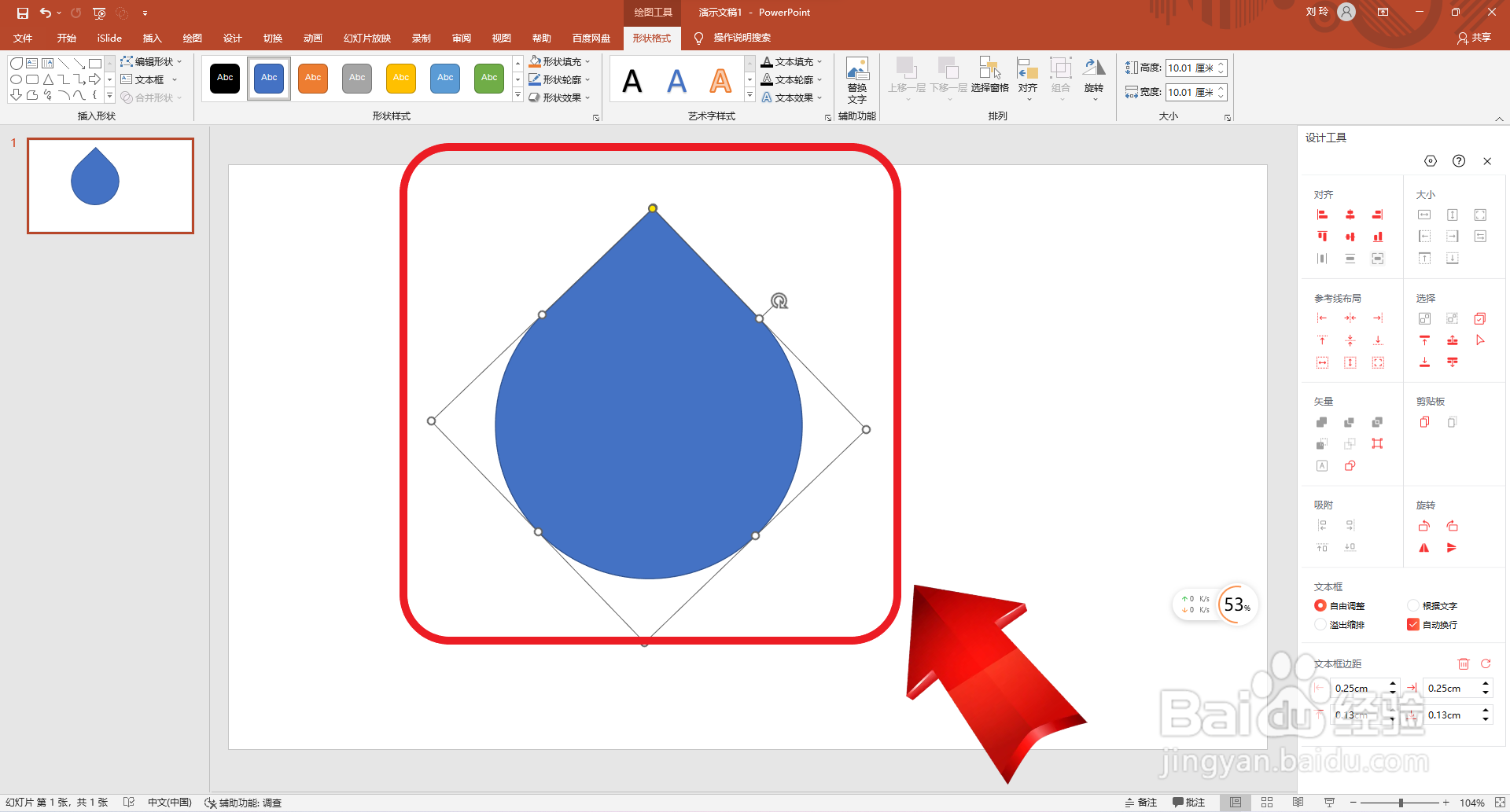Click the zoom slider handle

click(1401, 803)
